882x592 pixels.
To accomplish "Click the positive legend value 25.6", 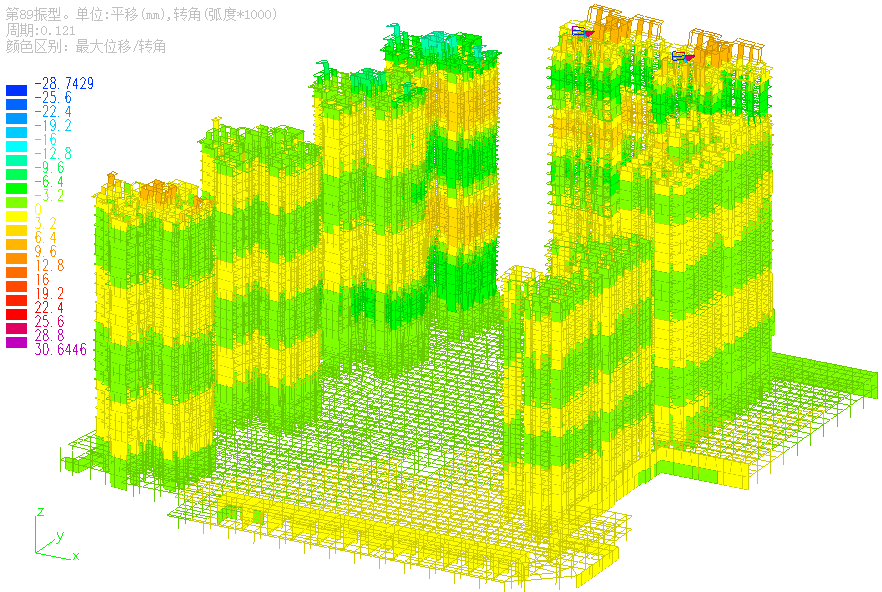I will click(x=50, y=321).
